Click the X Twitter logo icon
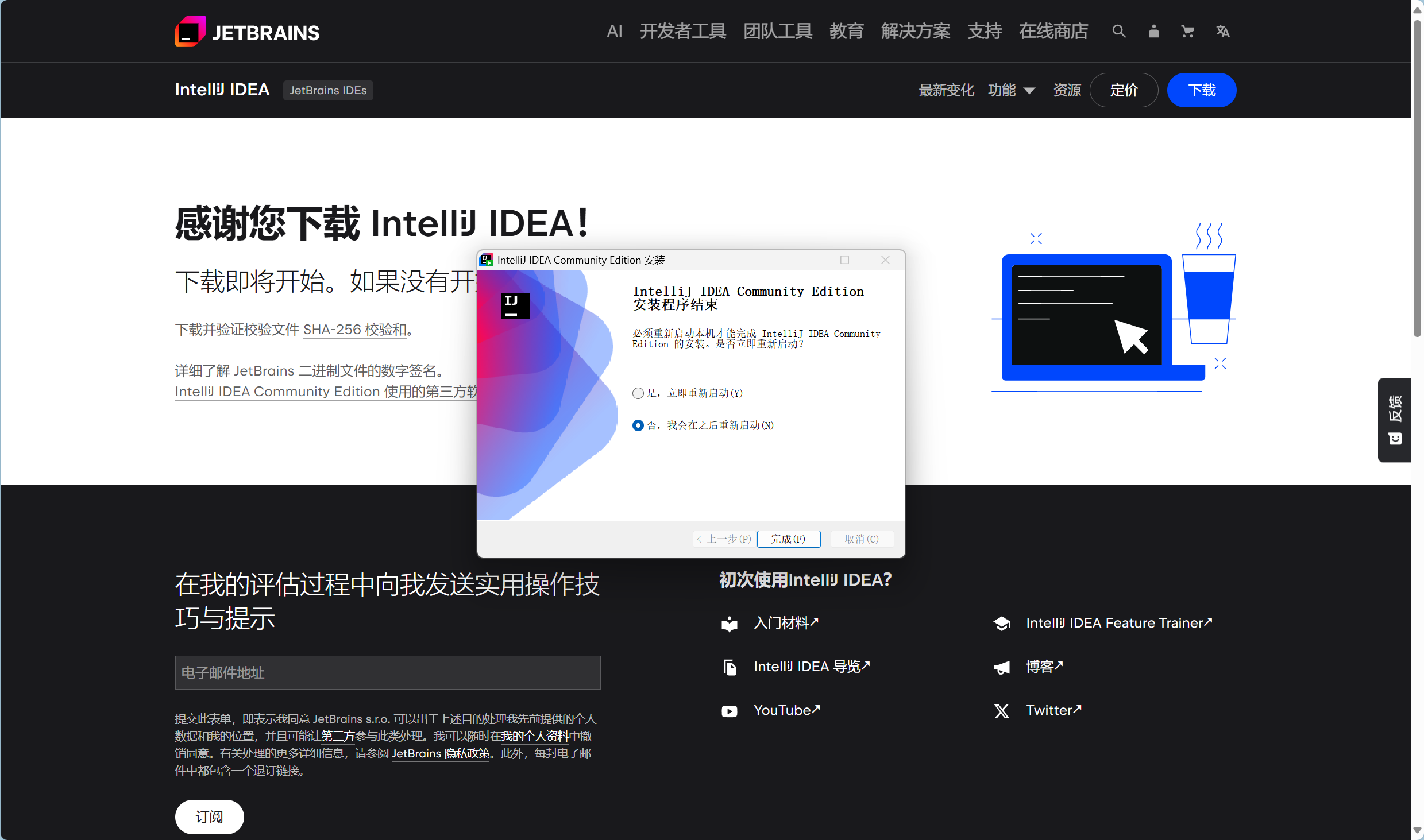Screen dimensions: 1424x840 tap(1002, 711)
